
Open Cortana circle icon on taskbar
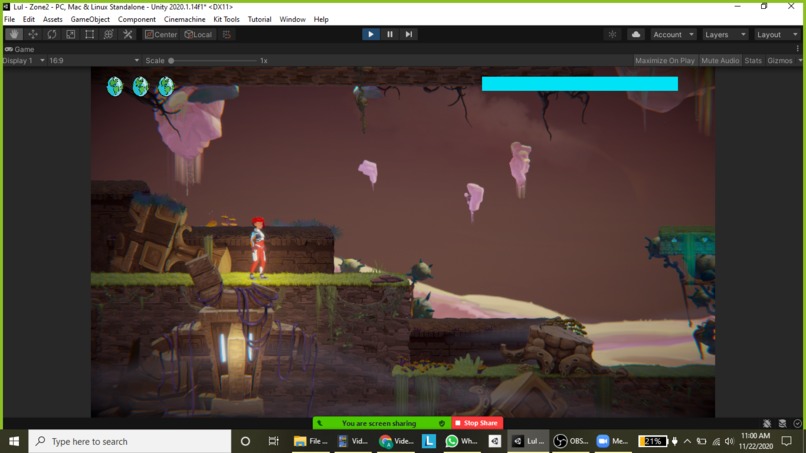tap(245, 441)
